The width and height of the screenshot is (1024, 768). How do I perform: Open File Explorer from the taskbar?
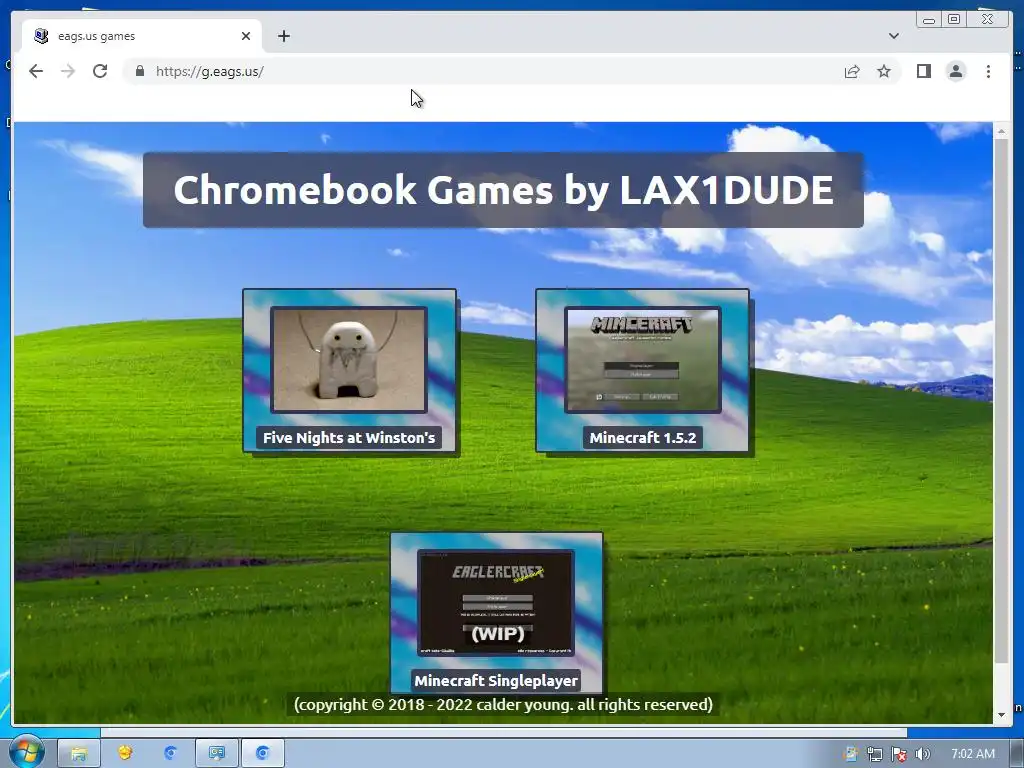tap(79, 754)
